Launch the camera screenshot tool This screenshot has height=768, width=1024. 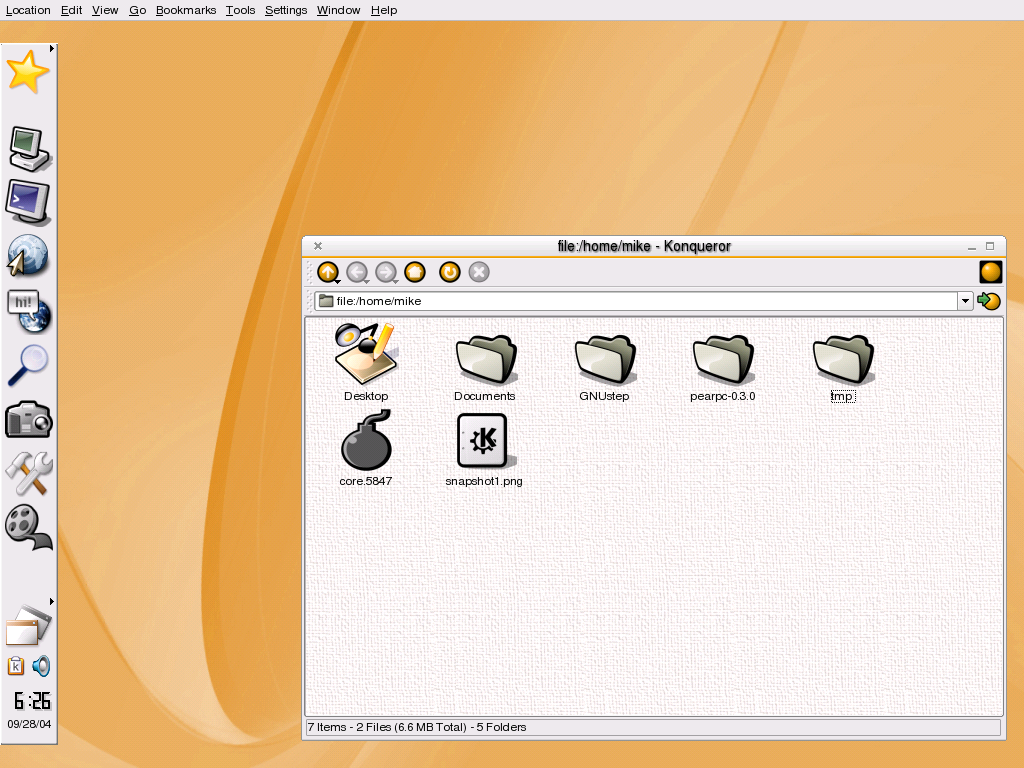[28, 419]
